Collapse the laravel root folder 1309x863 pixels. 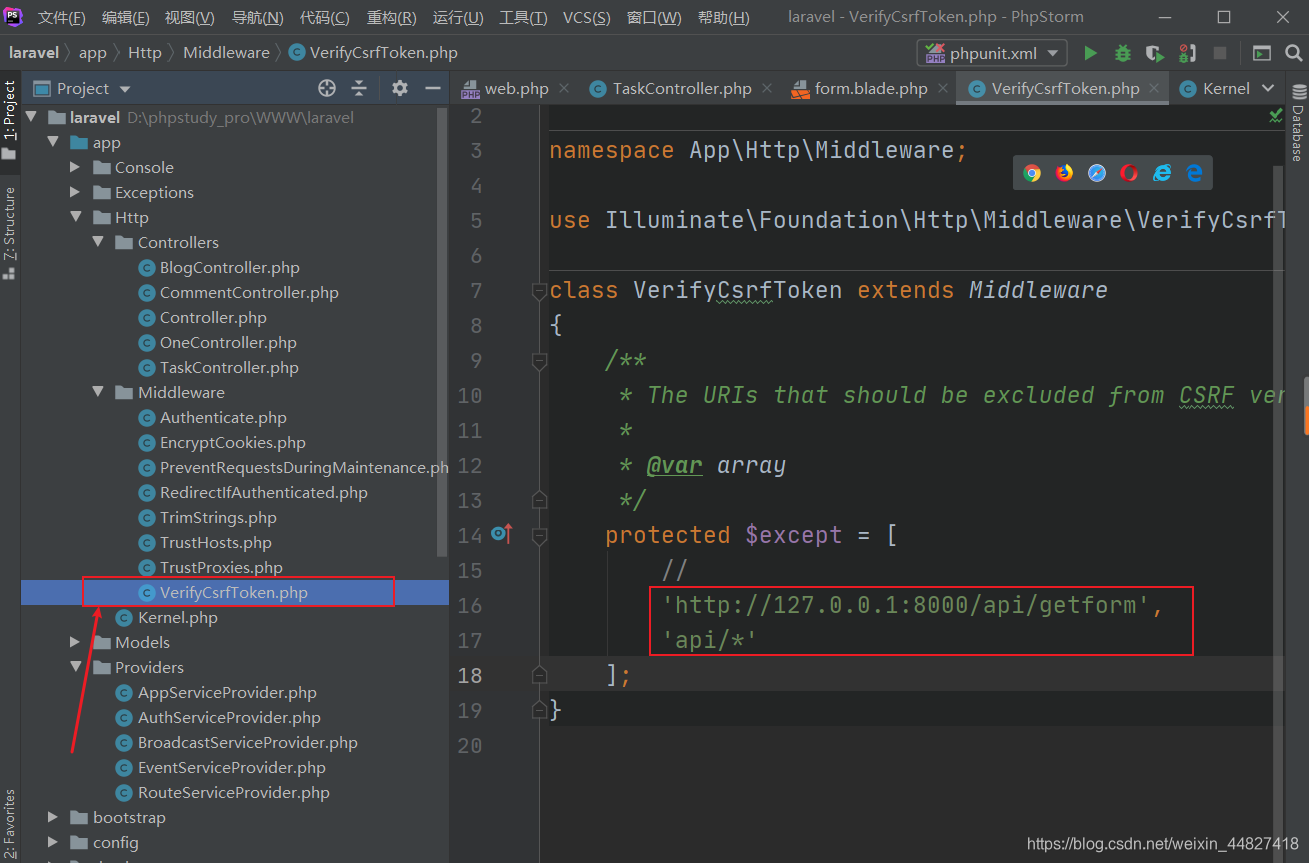pyautogui.click(x=31, y=117)
